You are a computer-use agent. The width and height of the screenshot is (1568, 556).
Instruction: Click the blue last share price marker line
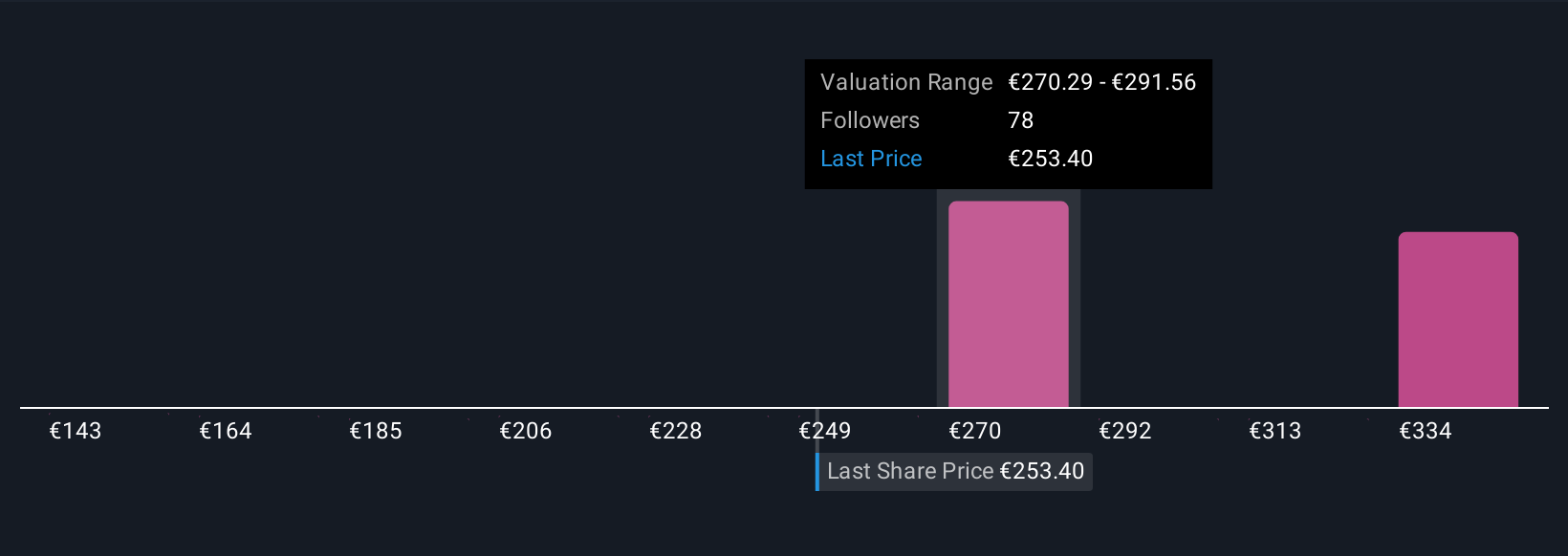point(817,472)
